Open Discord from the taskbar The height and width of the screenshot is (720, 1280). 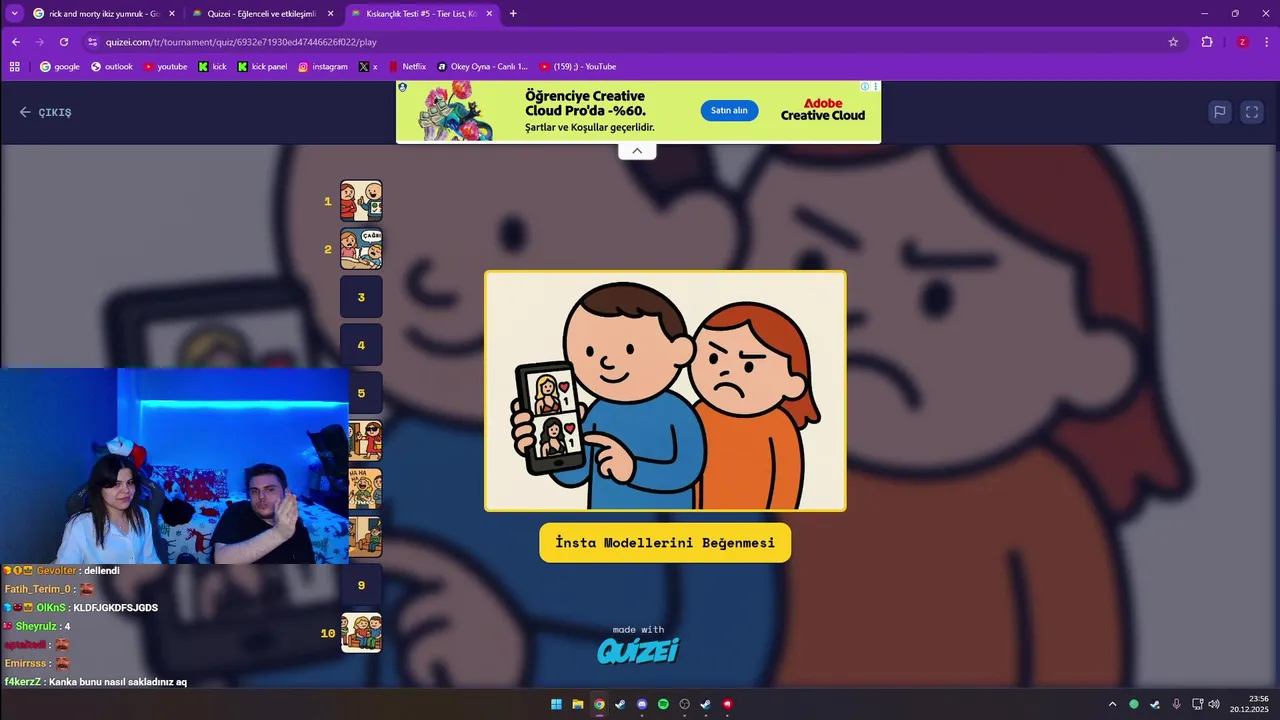click(x=642, y=704)
